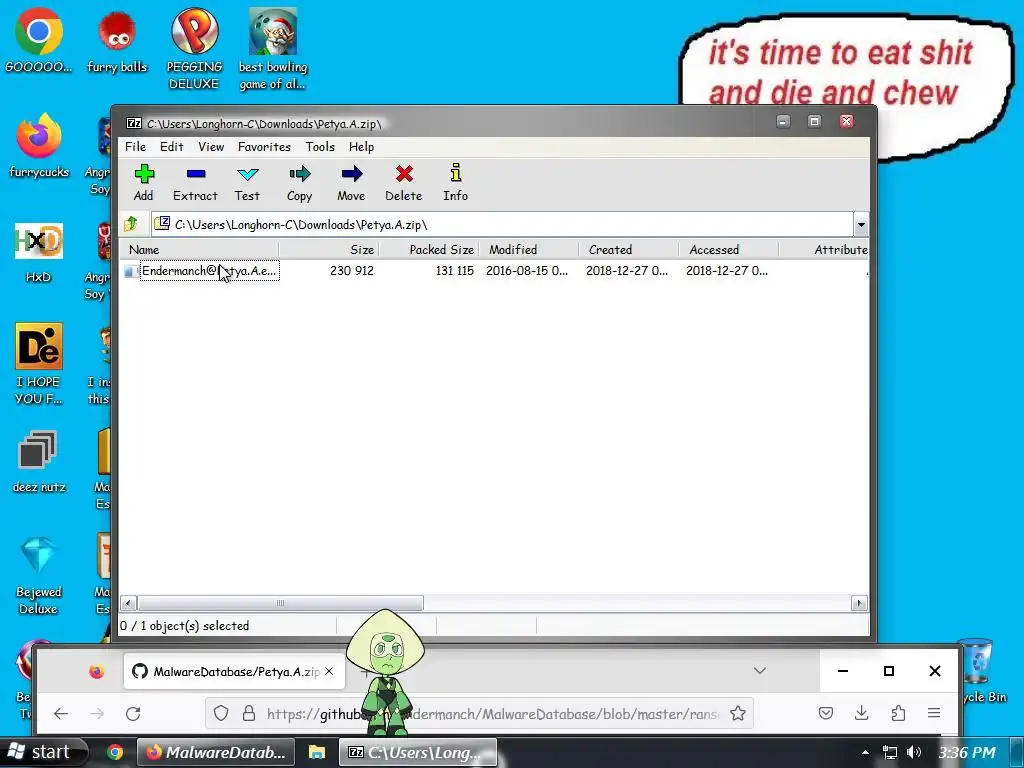Image resolution: width=1024 pixels, height=768 pixels.
Task: Open the PEGGING DELUXE desktop icon
Action: coord(194,49)
